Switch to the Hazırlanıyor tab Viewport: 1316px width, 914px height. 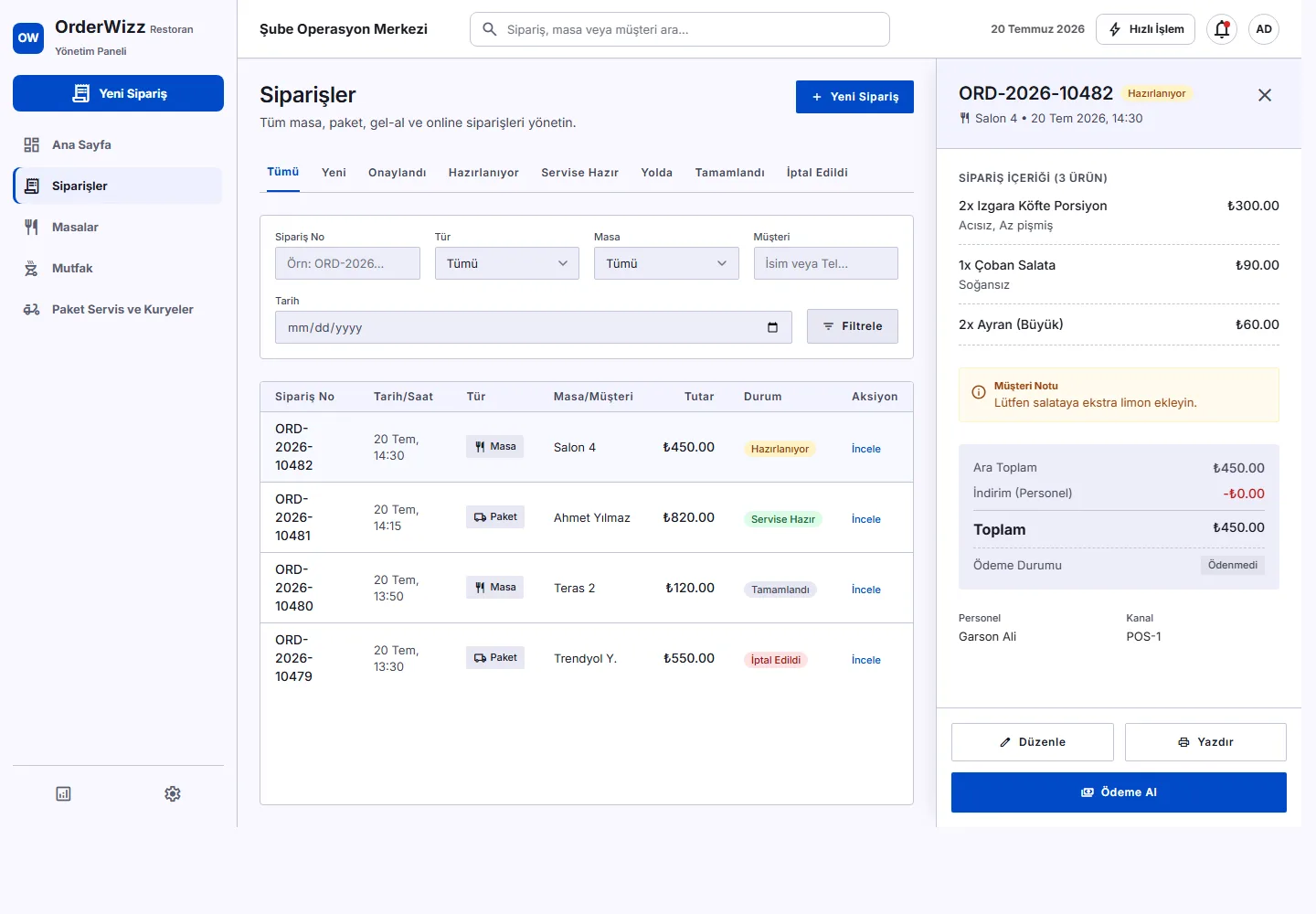[x=483, y=173]
